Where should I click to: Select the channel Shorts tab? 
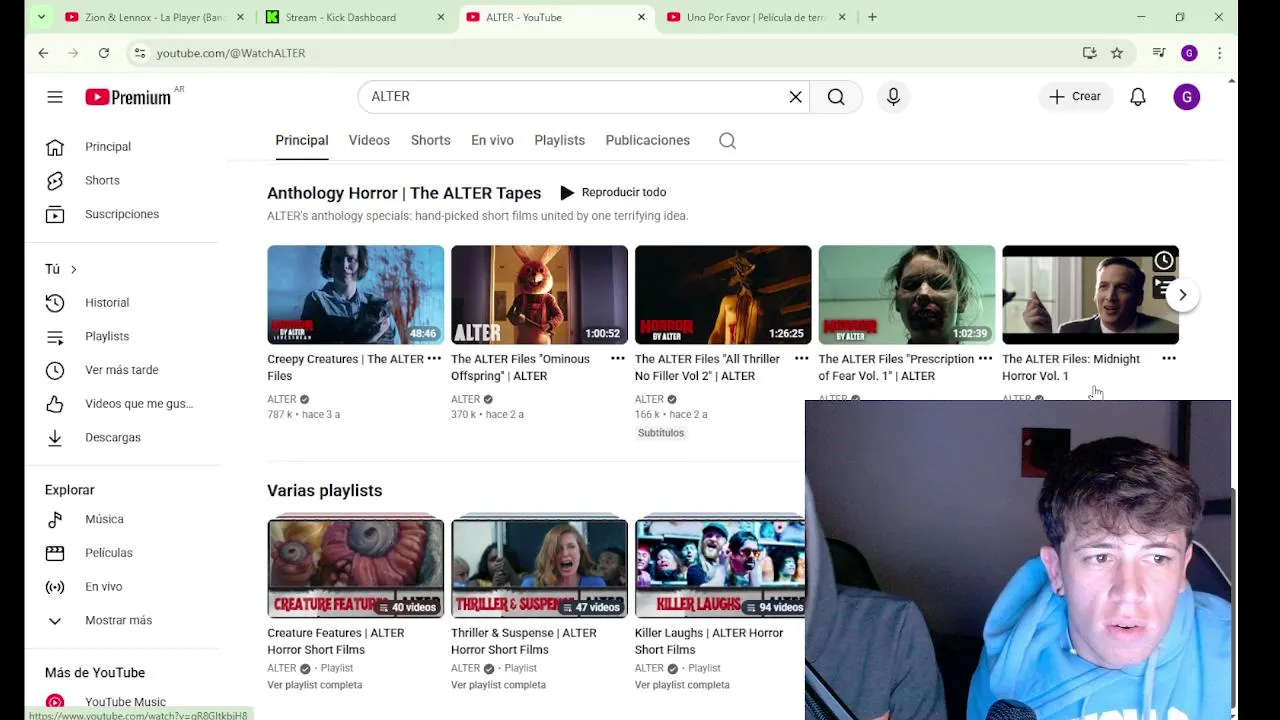430,141
